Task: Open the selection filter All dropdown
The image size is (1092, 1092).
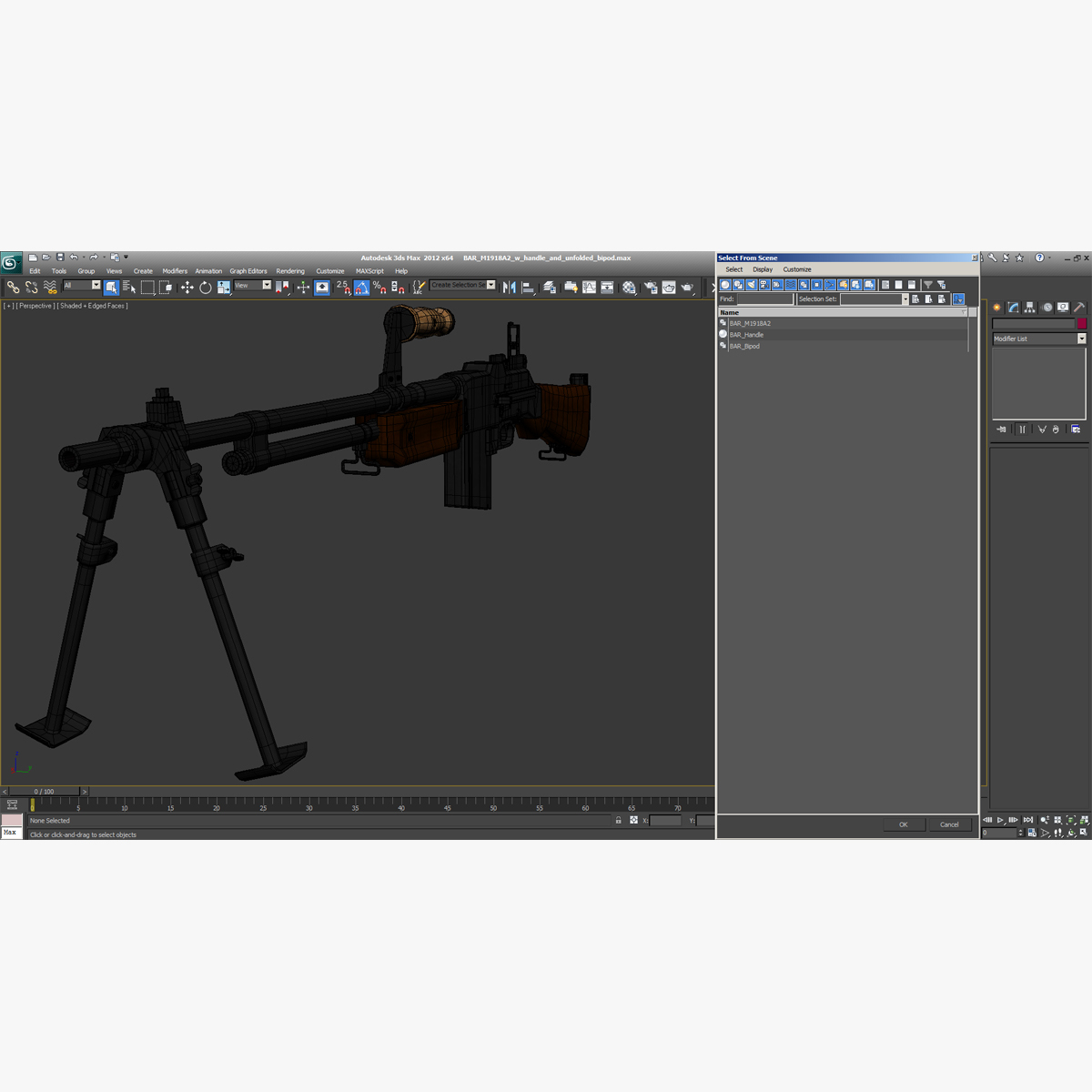Action: 96,286
